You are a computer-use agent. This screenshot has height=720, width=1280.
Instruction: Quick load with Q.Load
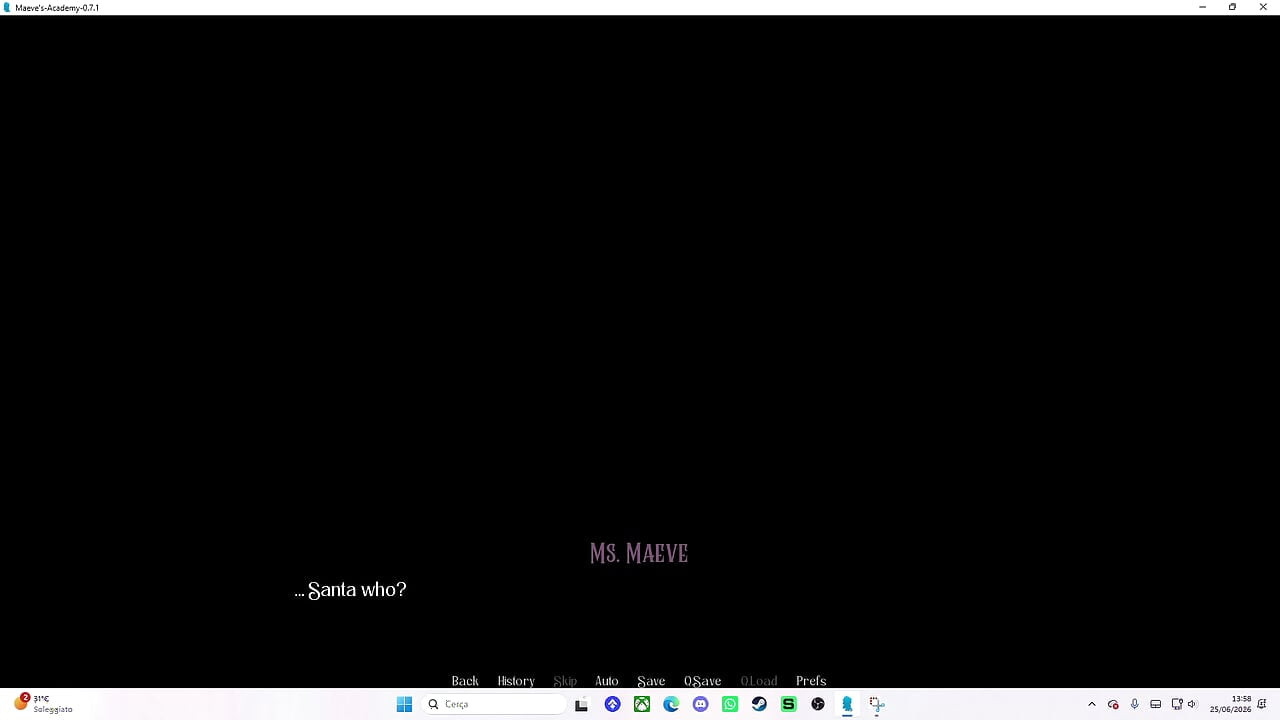(758, 681)
